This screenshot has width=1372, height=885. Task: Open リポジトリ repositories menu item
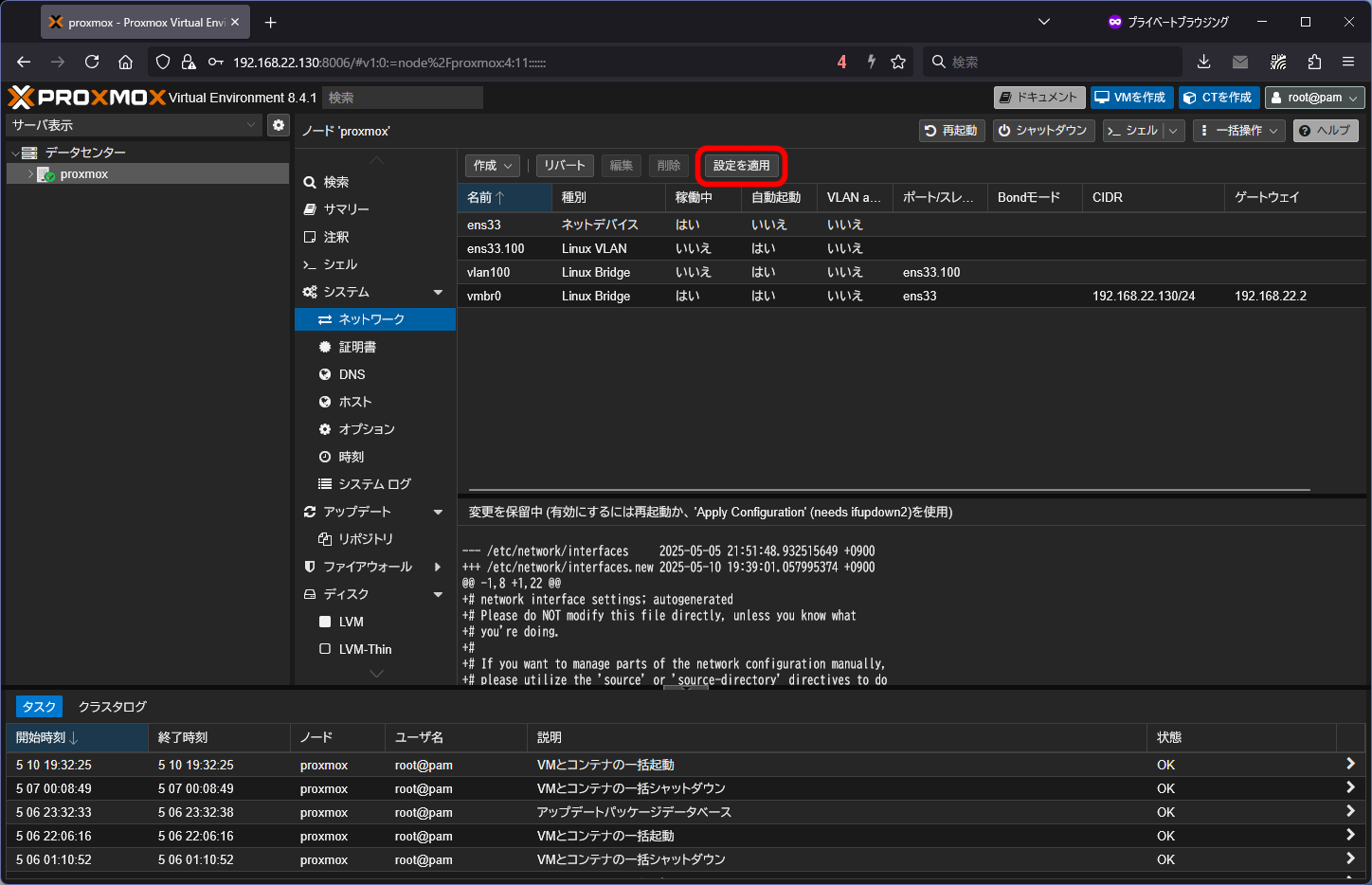(375, 539)
